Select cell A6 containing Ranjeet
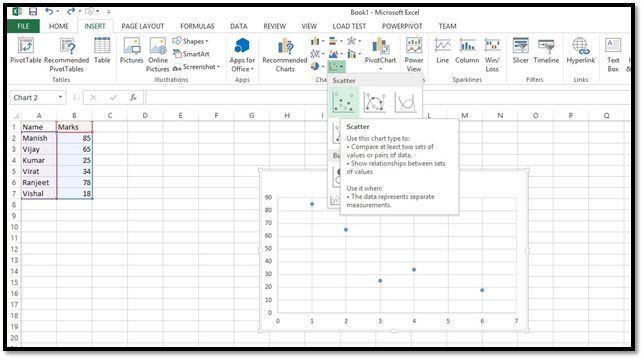This screenshot has height=360, width=644. tap(39, 182)
